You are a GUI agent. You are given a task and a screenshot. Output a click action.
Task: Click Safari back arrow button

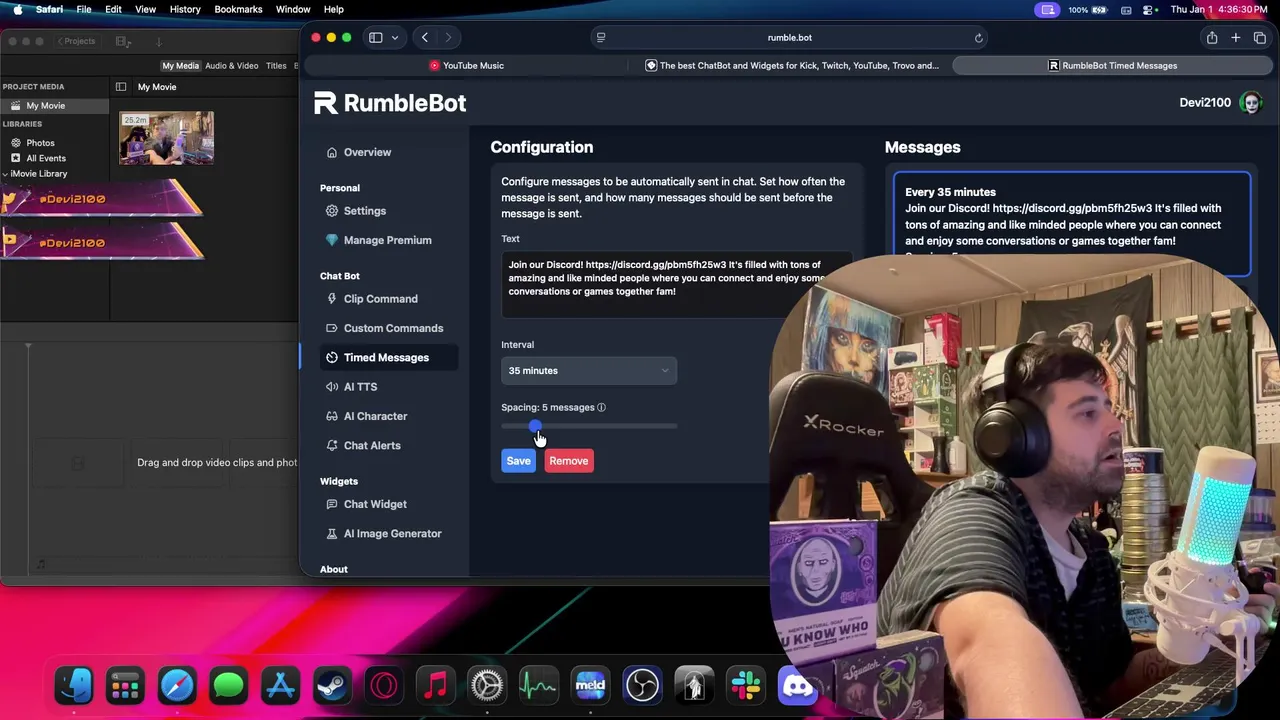pos(425,38)
